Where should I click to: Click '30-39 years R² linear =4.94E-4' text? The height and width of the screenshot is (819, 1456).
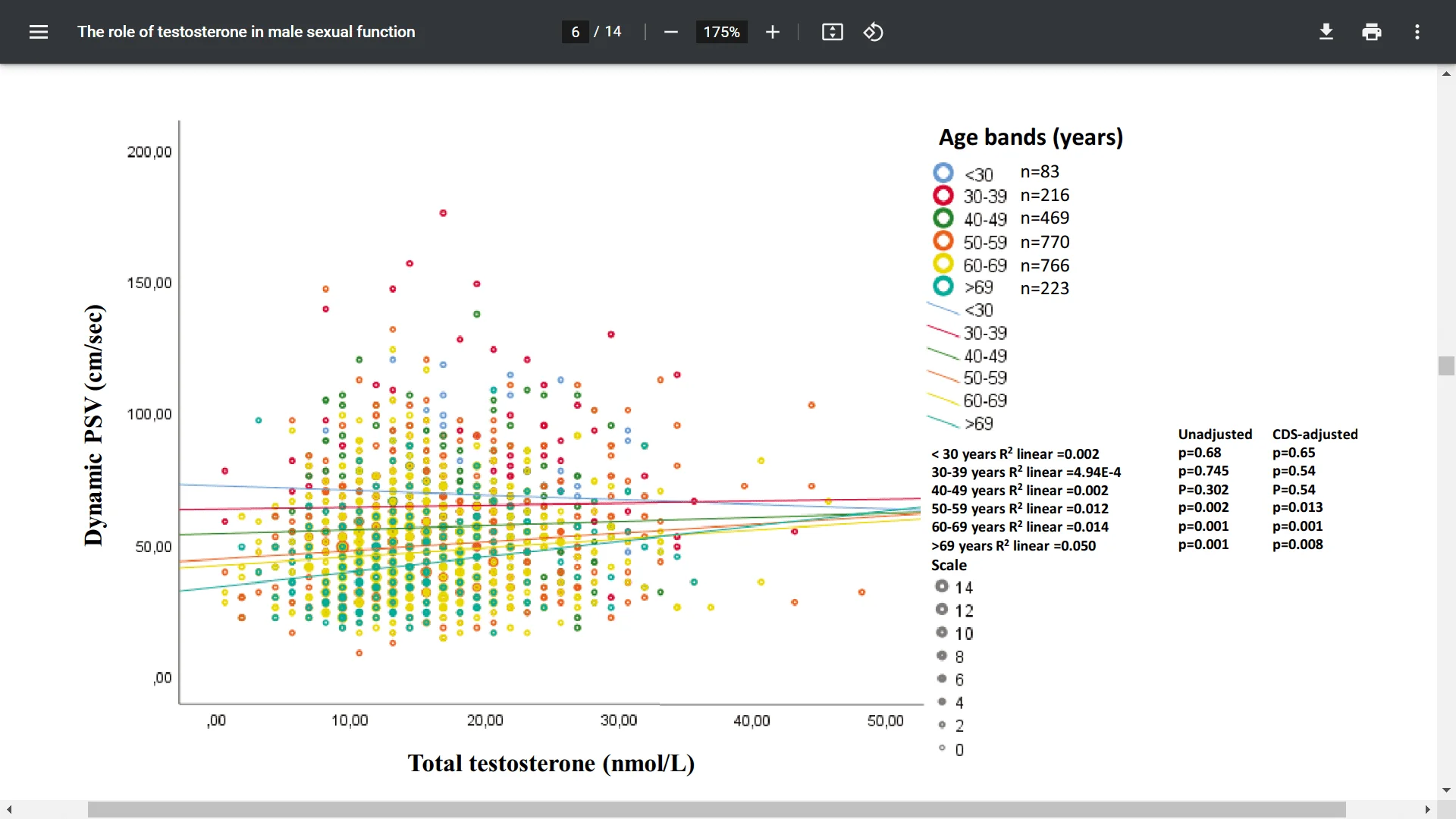coord(1026,472)
